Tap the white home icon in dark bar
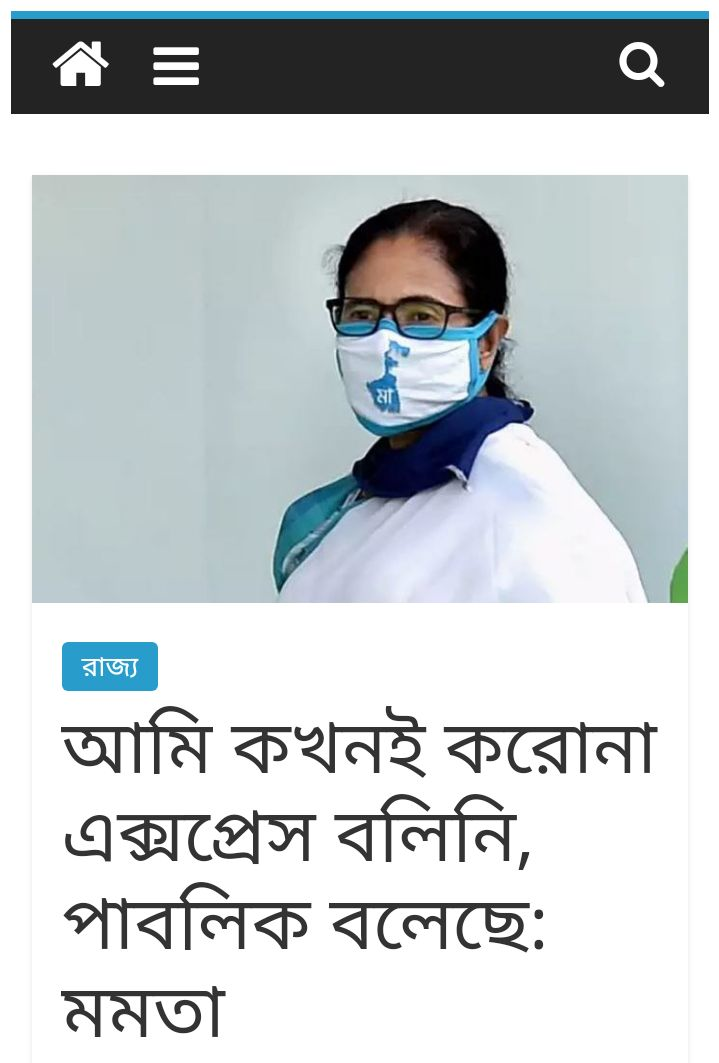Viewport: 719px width, 1063px height. click(x=81, y=64)
